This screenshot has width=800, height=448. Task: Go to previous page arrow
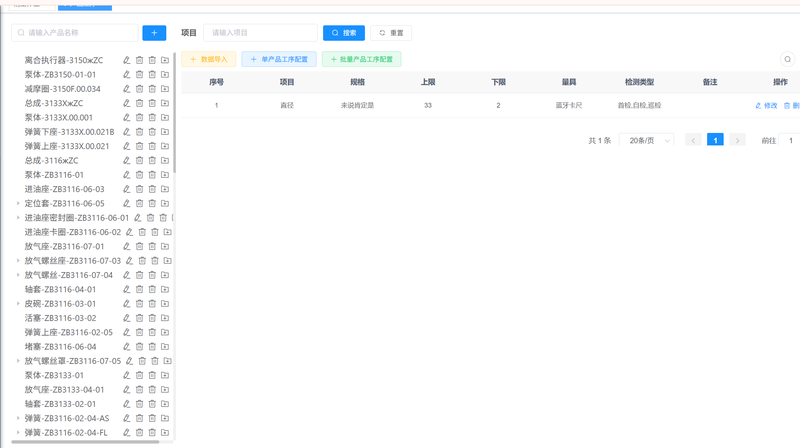693,140
